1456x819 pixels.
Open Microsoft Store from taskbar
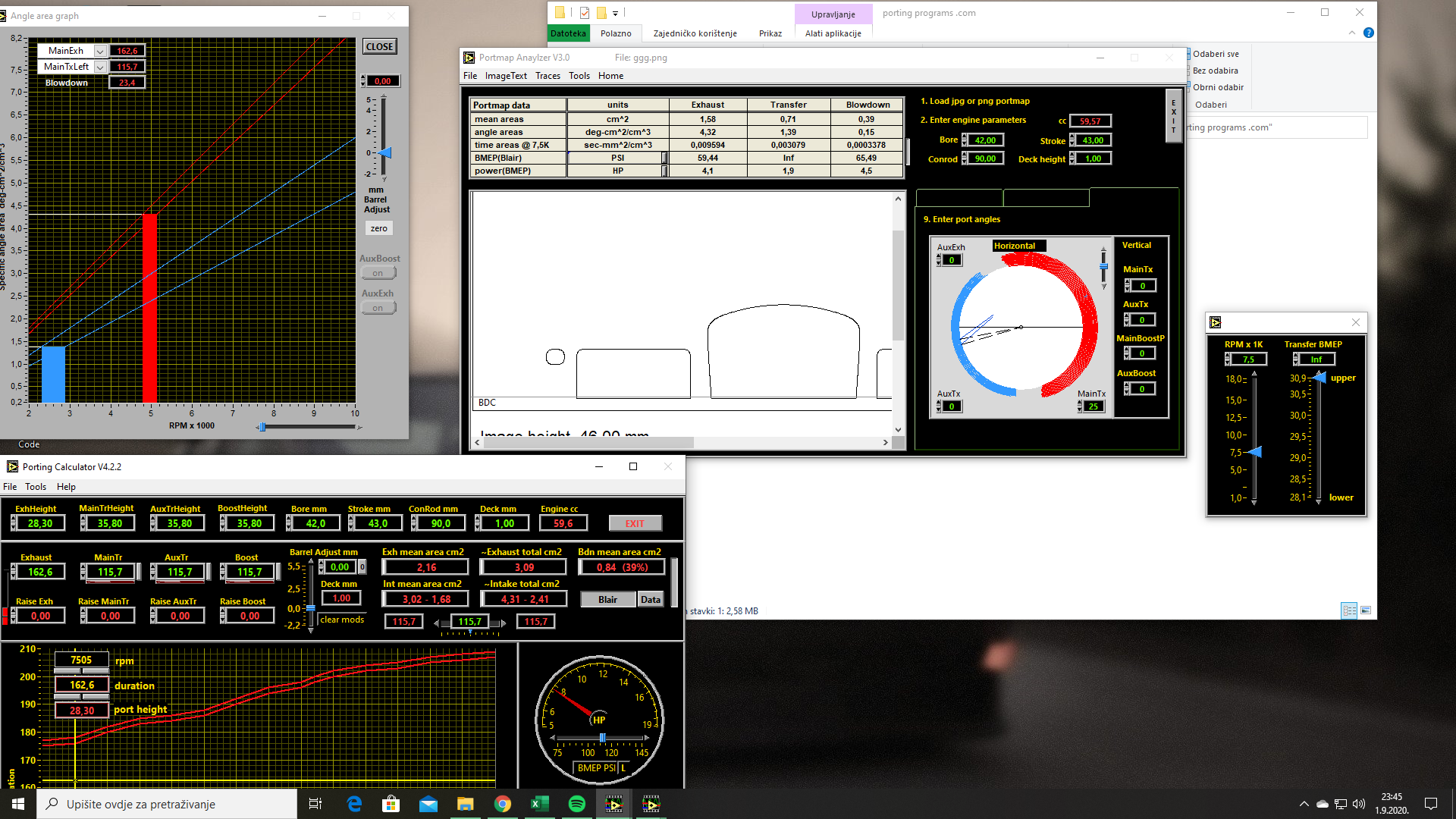point(391,804)
